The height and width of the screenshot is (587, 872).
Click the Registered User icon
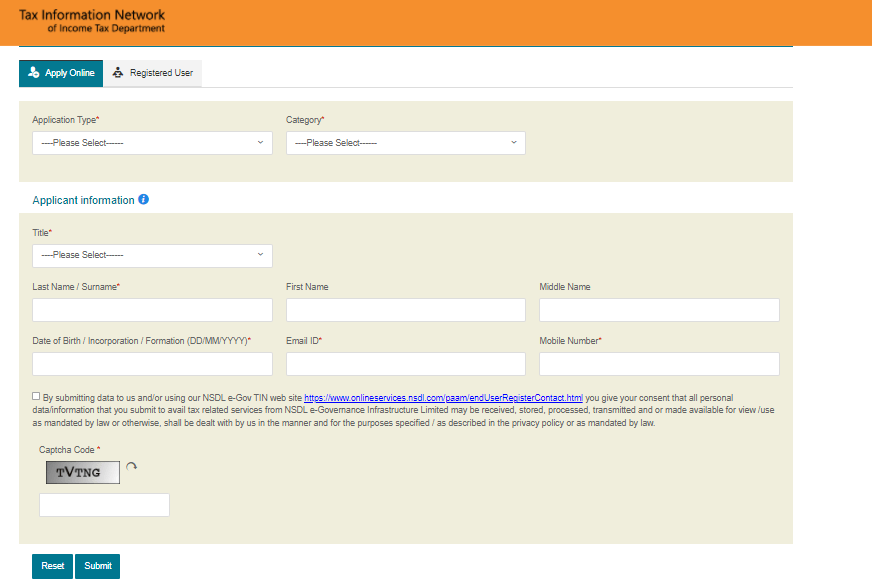pos(118,73)
